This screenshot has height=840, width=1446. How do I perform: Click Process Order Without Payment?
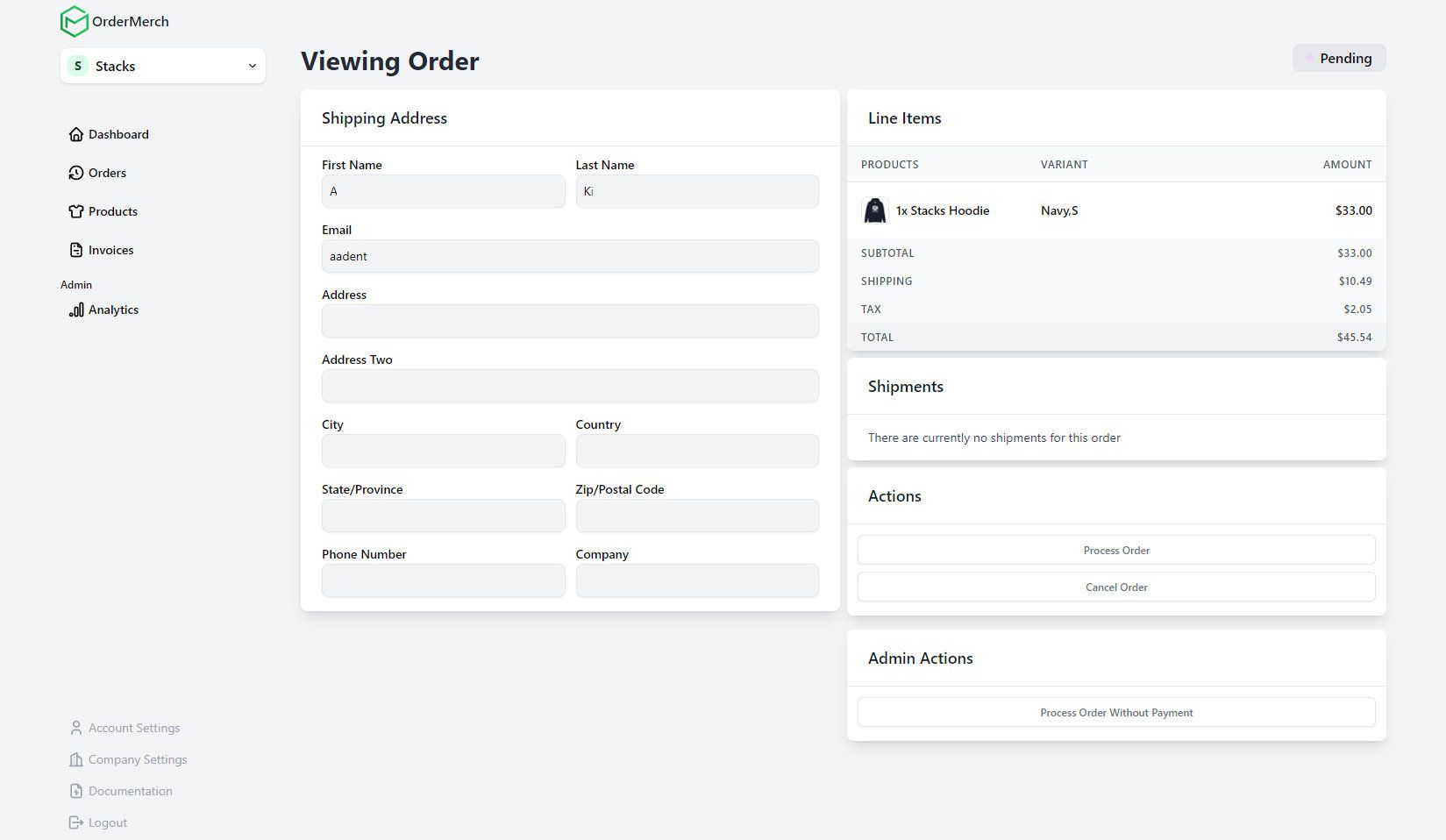pyautogui.click(x=1115, y=712)
